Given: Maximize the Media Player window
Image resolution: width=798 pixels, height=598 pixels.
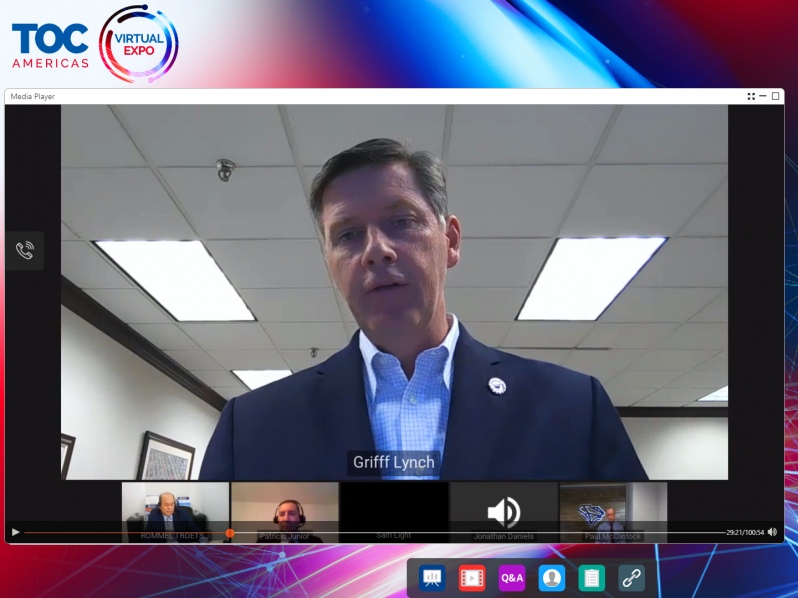Looking at the screenshot, I should tap(776, 96).
